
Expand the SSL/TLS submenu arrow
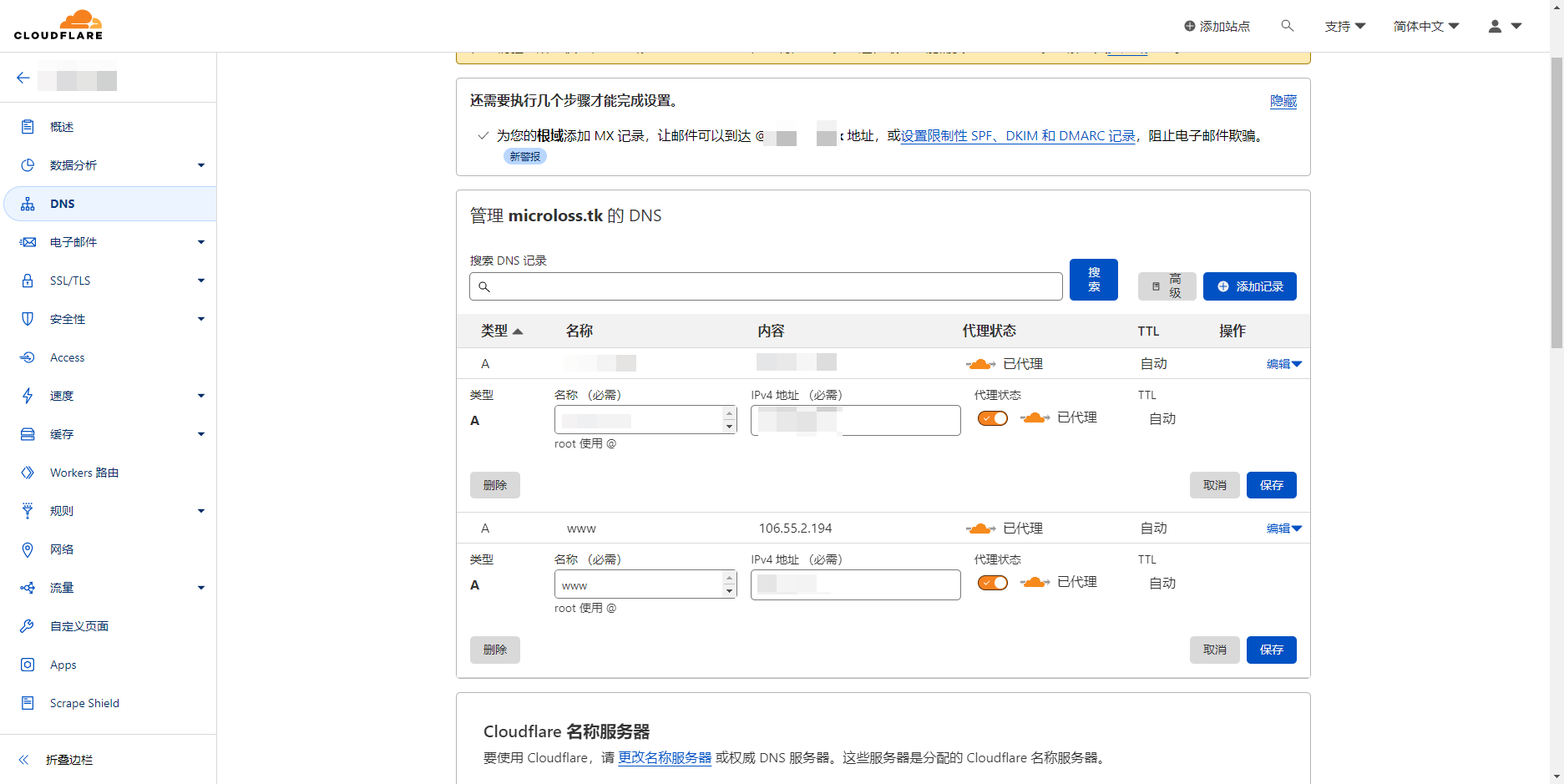click(201, 281)
